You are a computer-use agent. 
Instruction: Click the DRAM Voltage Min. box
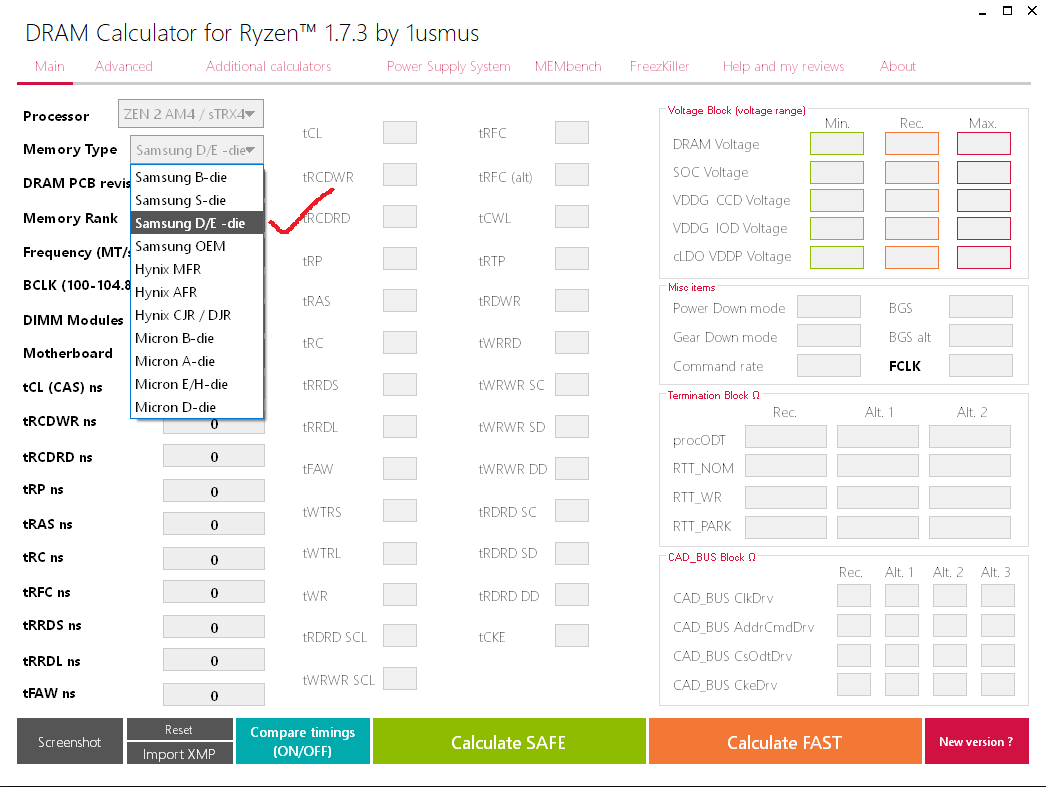click(x=837, y=143)
